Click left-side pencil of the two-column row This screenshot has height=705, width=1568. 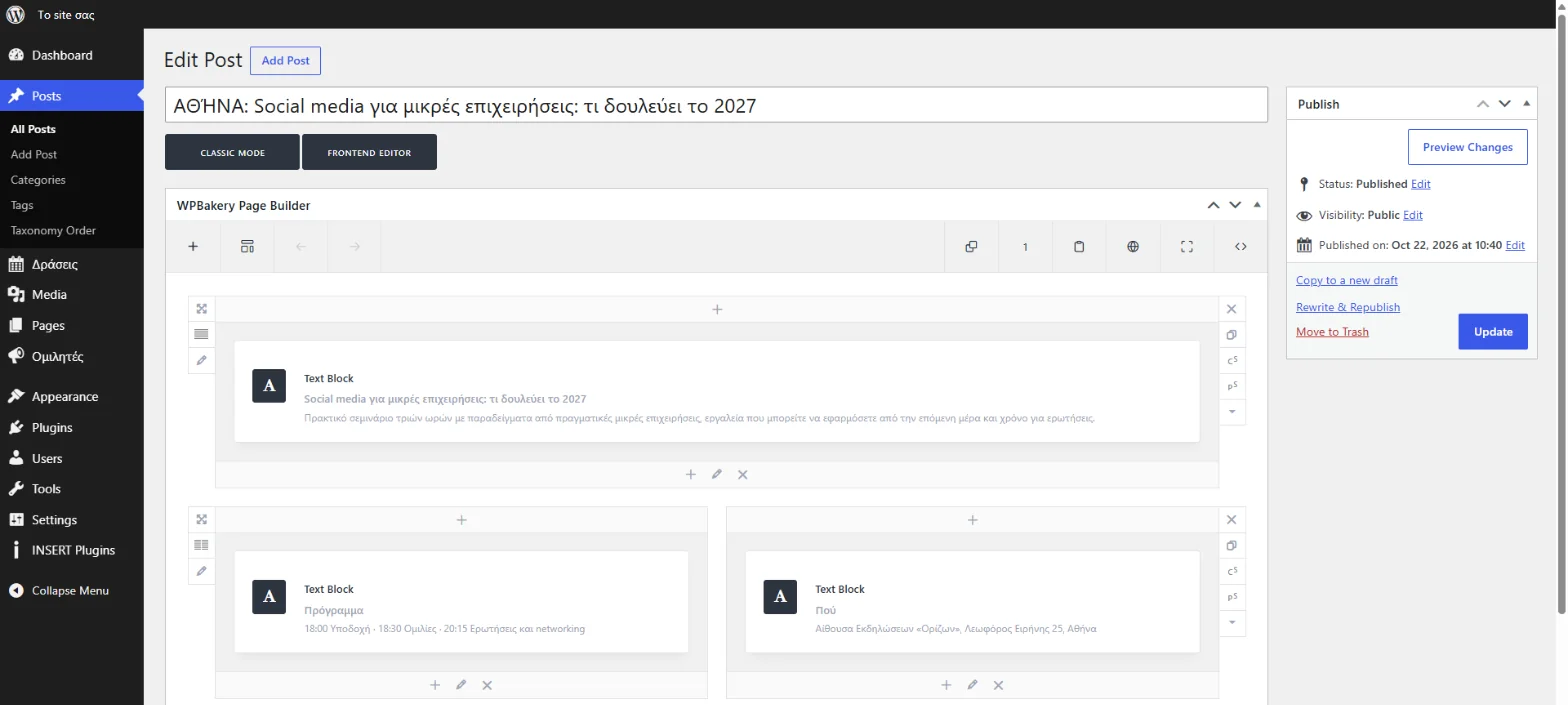pyautogui.click(x=201, y=571)
